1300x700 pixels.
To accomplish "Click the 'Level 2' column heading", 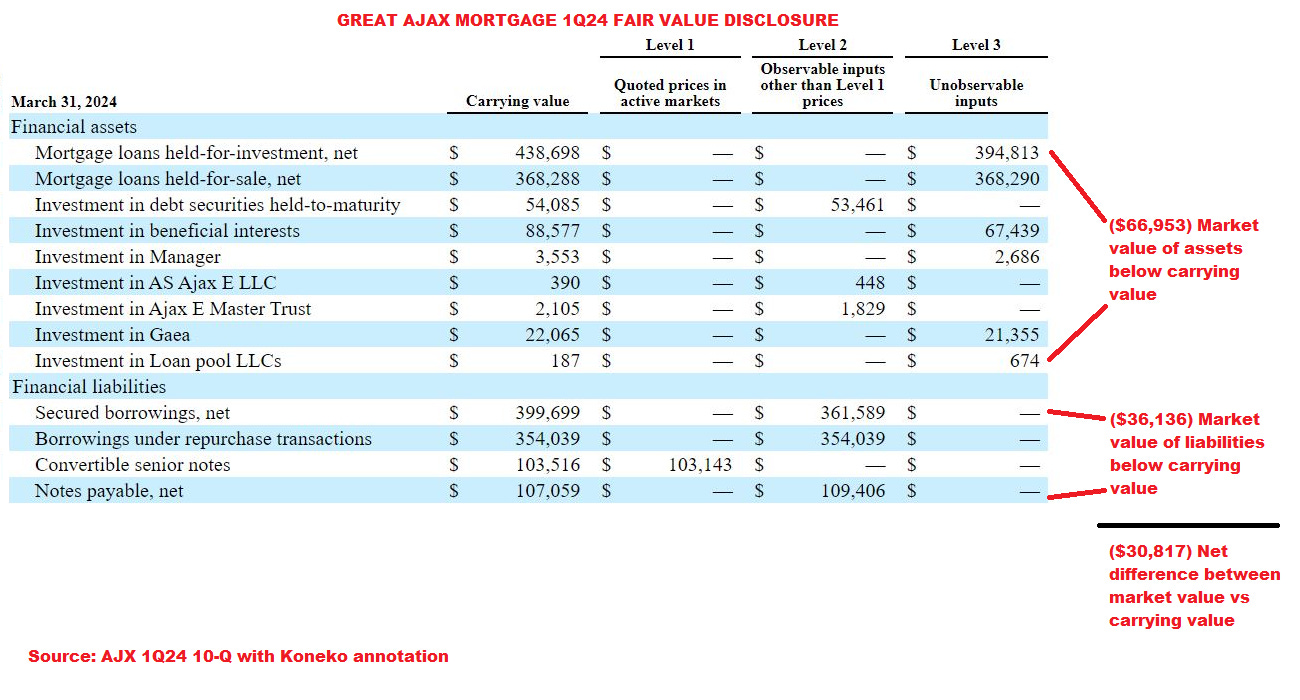I will [x=823, y=45].
